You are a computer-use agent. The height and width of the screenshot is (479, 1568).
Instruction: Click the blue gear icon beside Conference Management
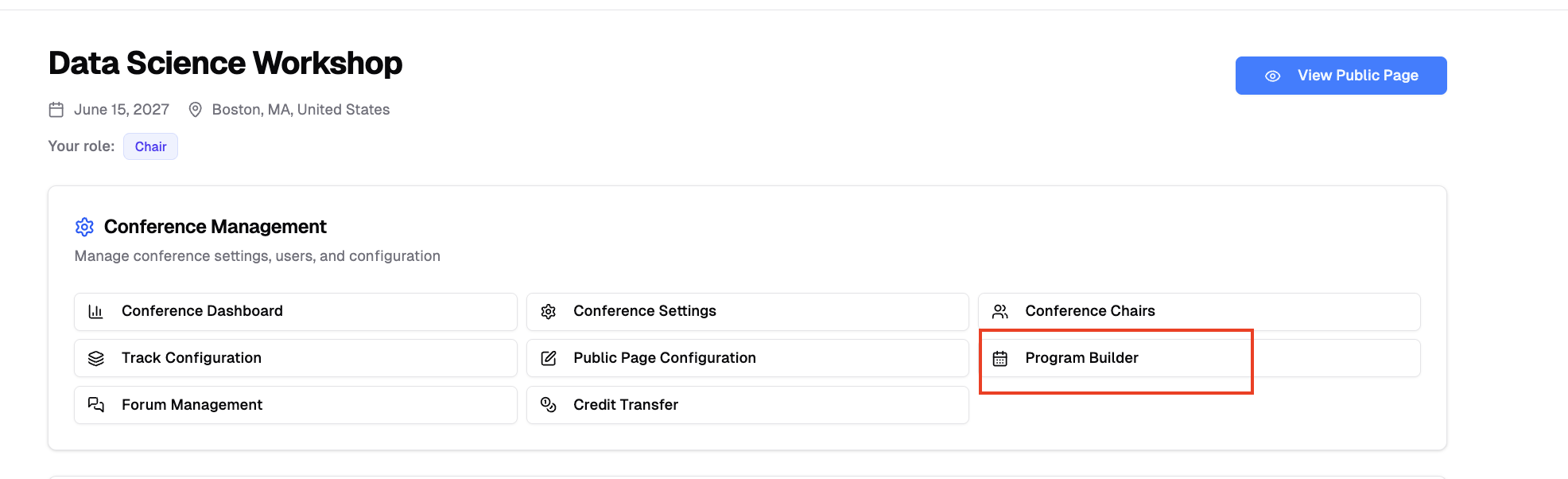pyautogui.click(x=84, y=227)
